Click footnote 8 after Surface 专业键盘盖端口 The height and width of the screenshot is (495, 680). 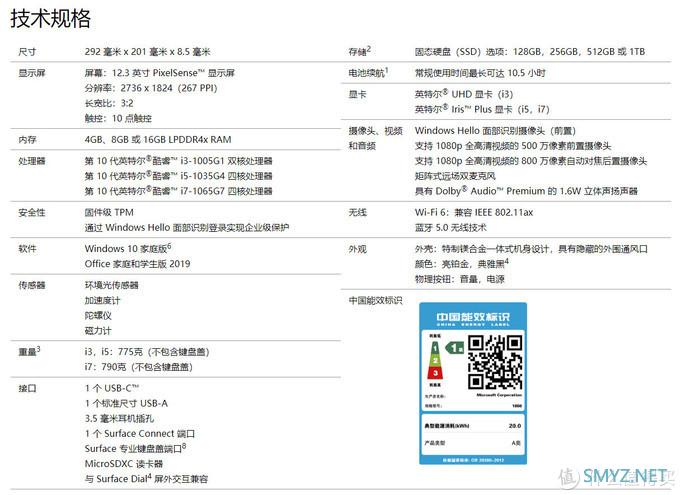185,445
